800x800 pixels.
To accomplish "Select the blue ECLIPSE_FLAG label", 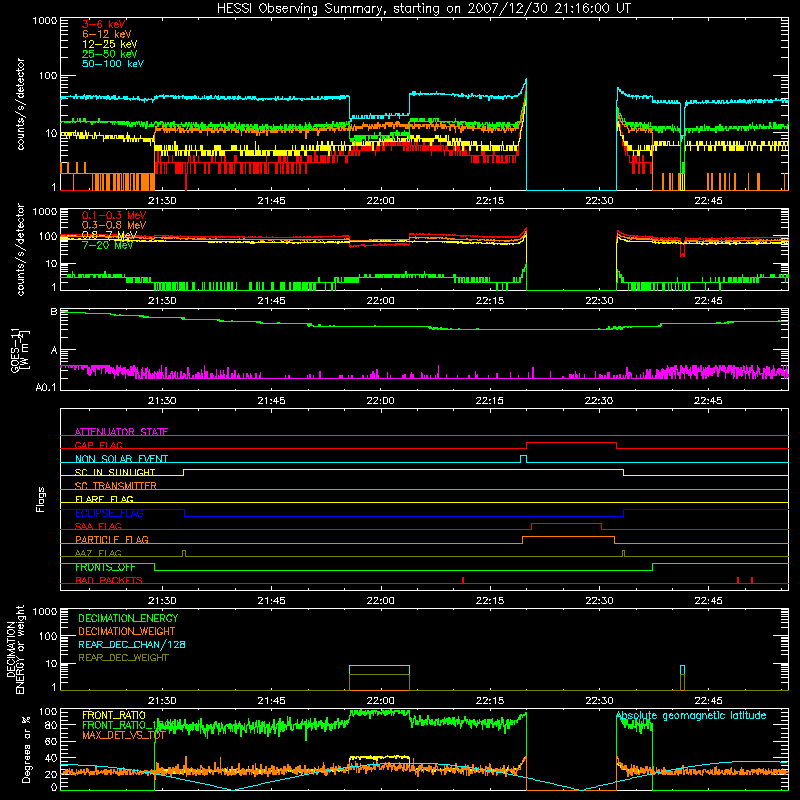I will [x=109, y=513].
